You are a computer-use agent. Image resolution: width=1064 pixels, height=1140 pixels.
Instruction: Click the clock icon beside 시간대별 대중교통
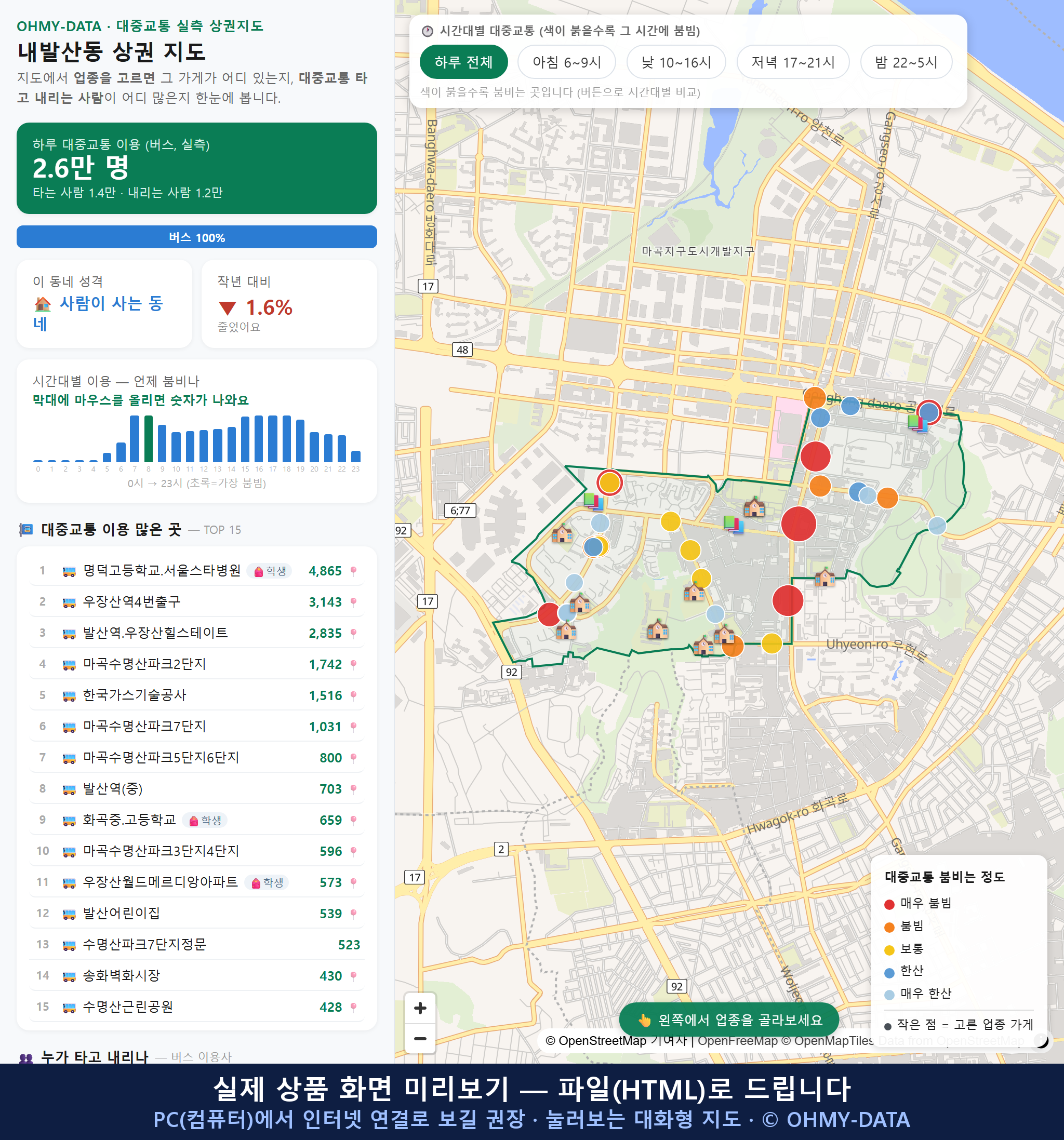[428, 31]
